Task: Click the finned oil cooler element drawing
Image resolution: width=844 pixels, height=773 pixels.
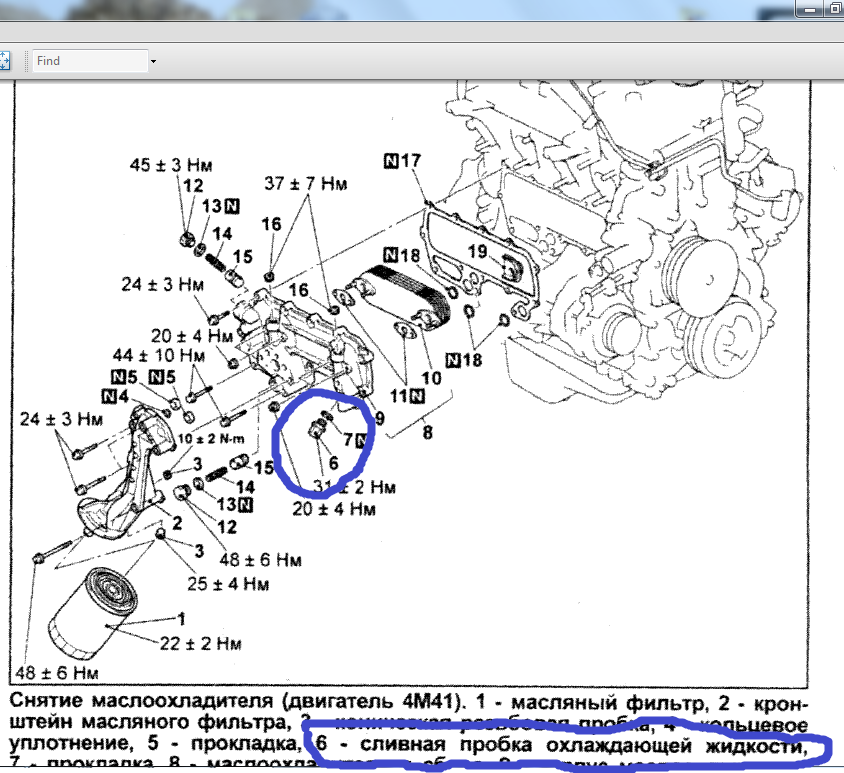Action: click(400, 298)
